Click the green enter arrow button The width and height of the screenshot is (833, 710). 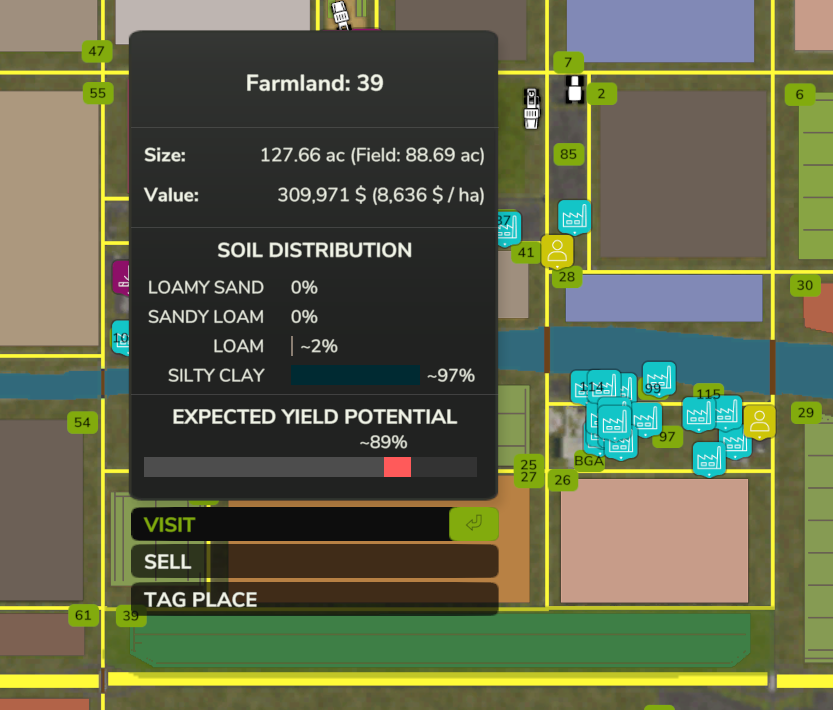point(474,524)
